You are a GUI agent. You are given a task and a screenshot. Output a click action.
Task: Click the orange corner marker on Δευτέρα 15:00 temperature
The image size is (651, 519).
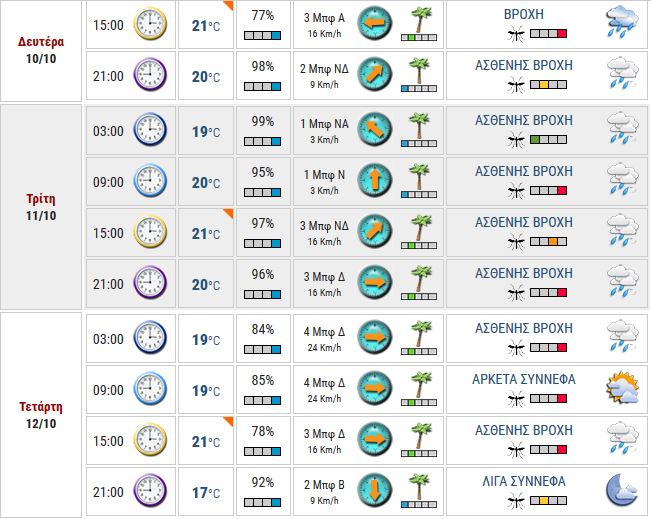(x=229, y=5)
